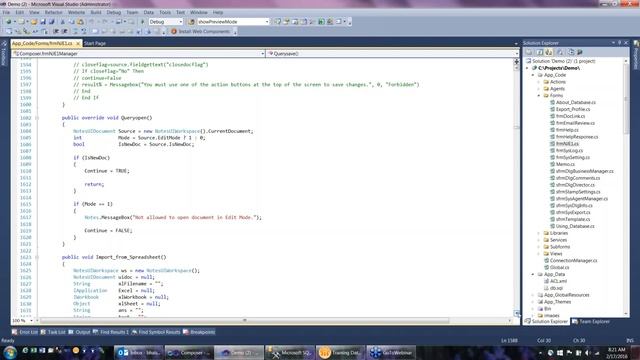Open the Find Results 1 tab
This screenshot has width=640, height=360.
pyautogui.click(x=111, y=332)
